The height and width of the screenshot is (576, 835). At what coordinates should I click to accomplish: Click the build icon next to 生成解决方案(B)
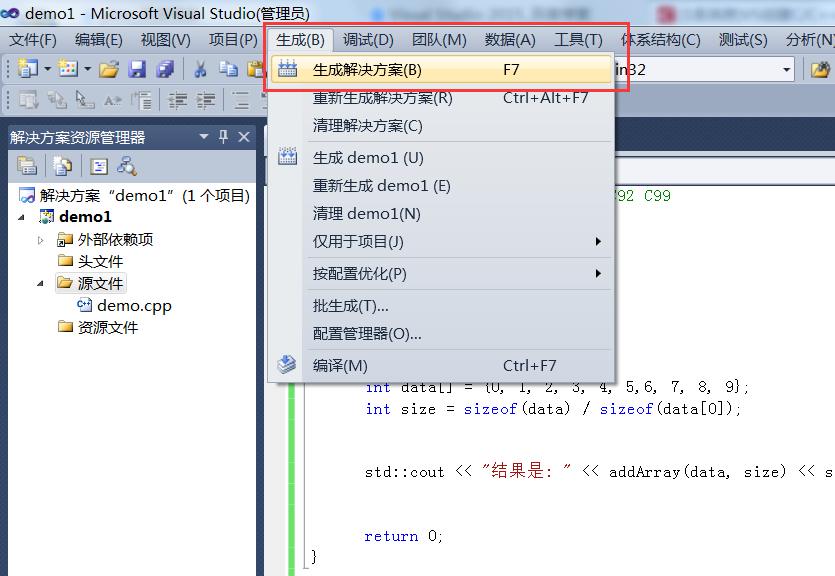click(x=288, y=69)
